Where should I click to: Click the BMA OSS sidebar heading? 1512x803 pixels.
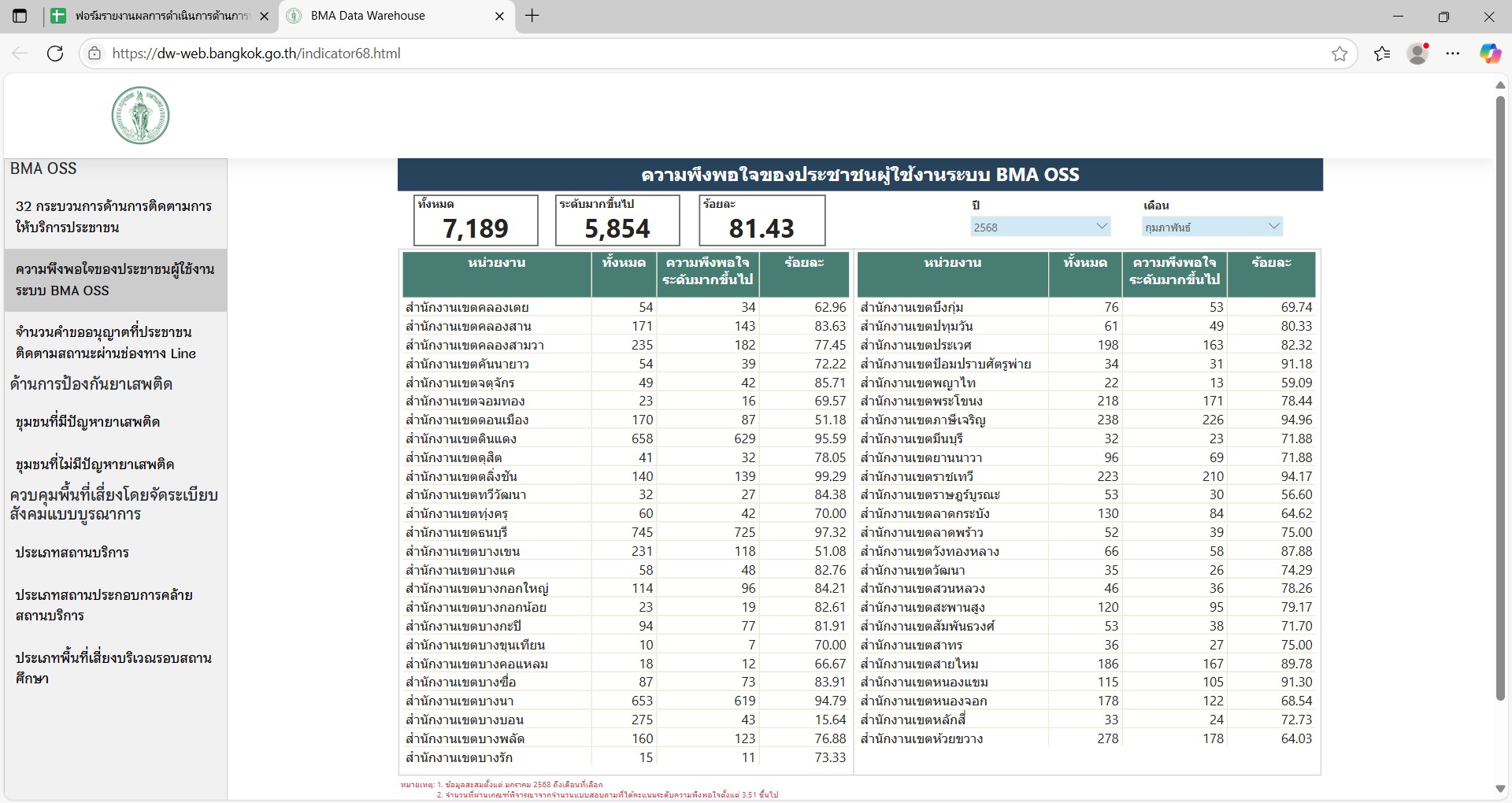click(43, 168)
